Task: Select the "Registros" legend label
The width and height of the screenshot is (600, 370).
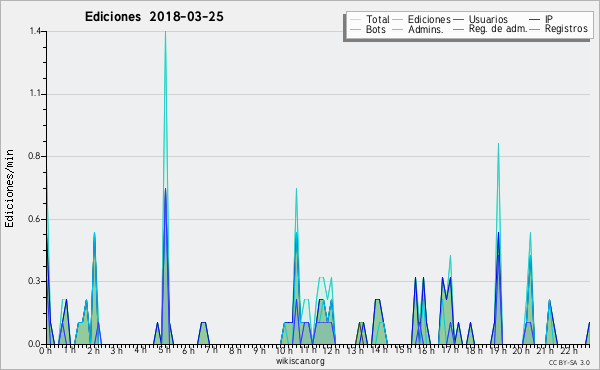Action: pos(566,29)
